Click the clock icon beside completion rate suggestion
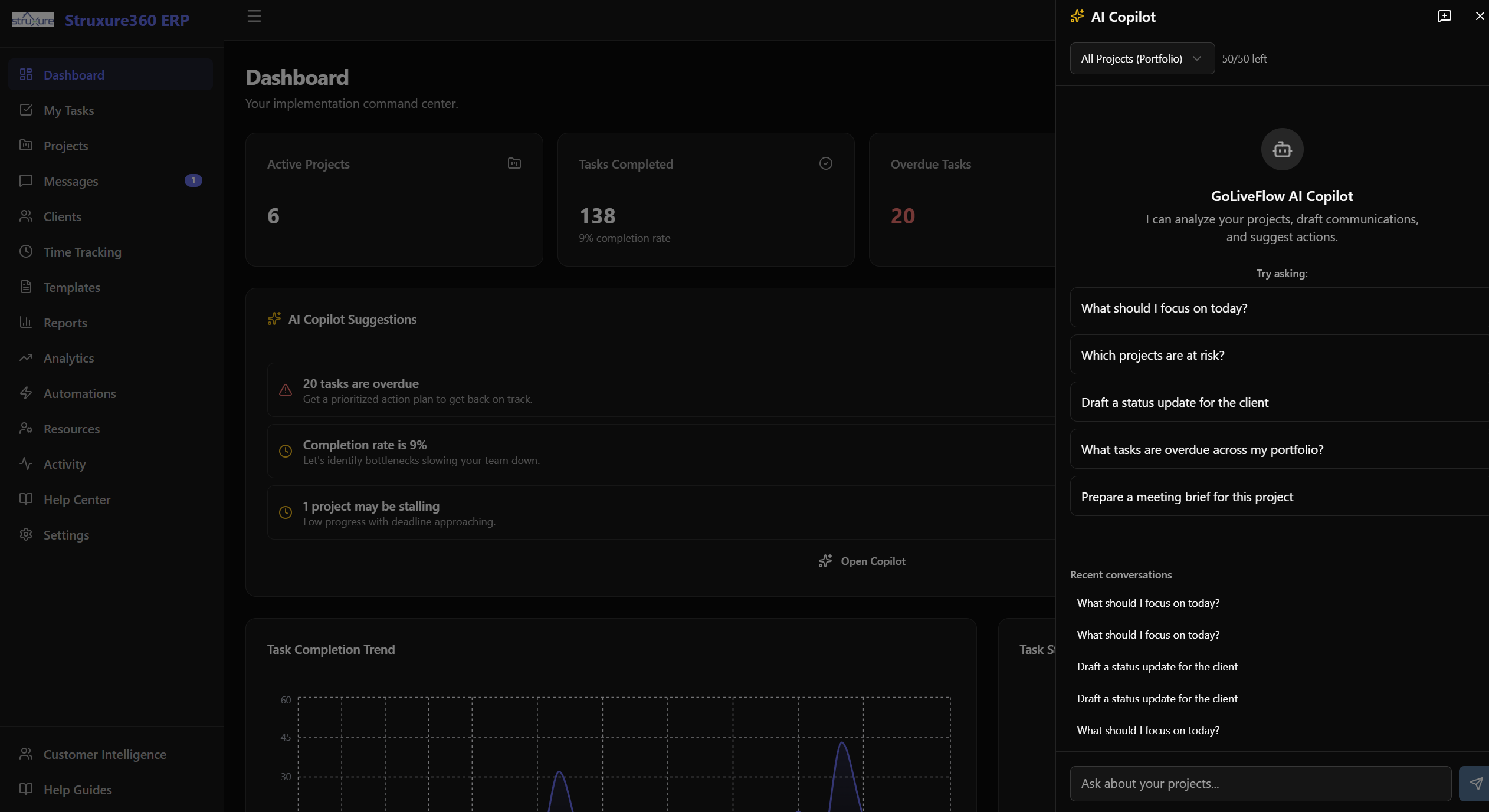This screenshot has height=812, width=1489. 286,451
